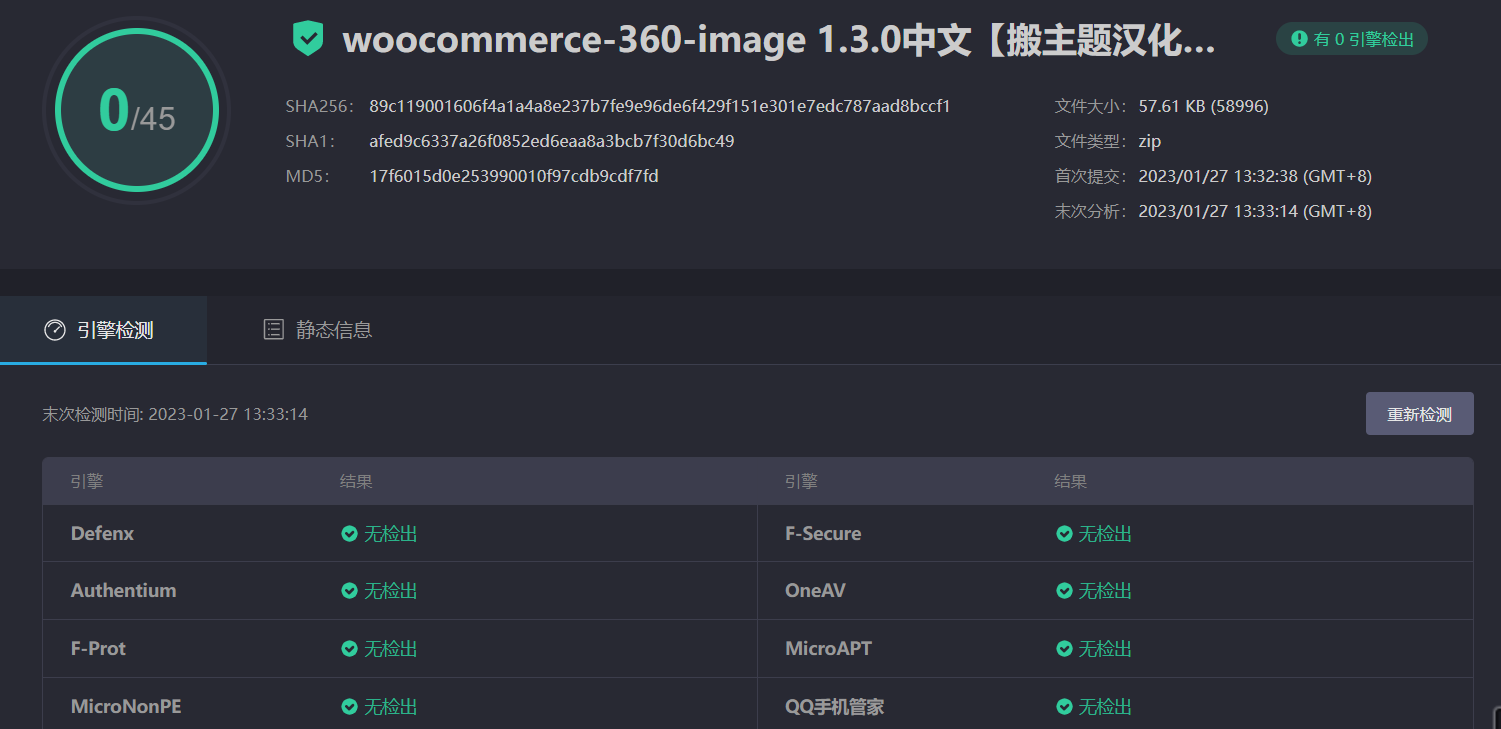Click the 文件大小 label
The image size is (1501, 729).
click(x=1091, y=106)
